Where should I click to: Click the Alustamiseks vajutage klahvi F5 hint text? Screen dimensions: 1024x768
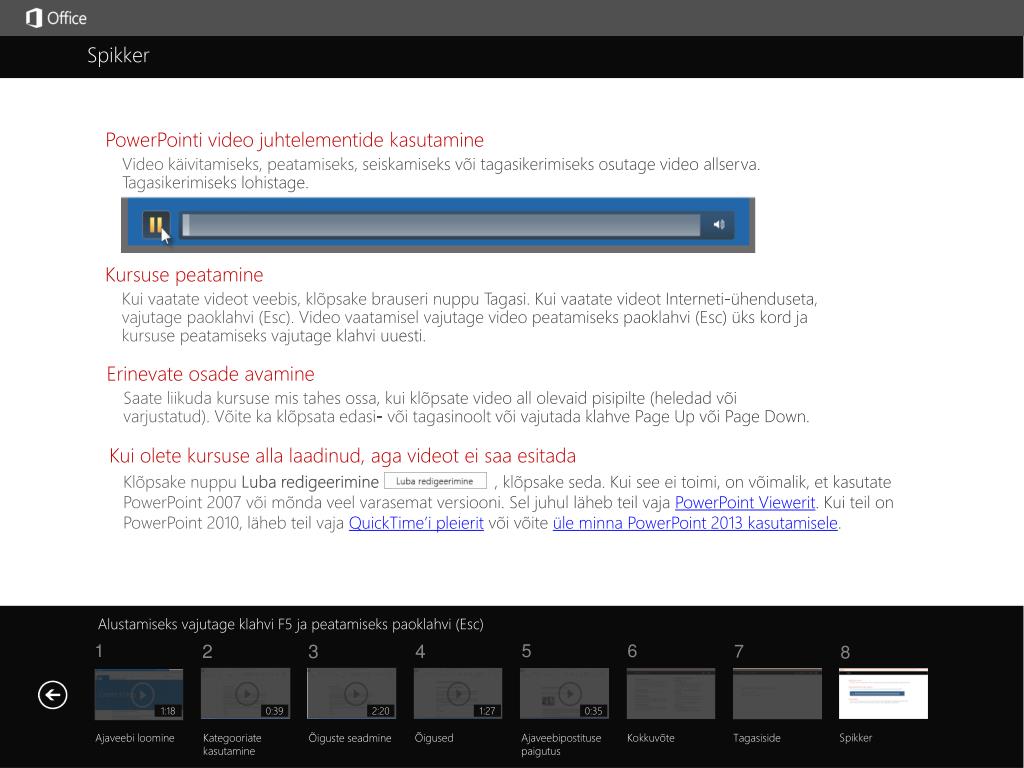(x=291, y=624)
